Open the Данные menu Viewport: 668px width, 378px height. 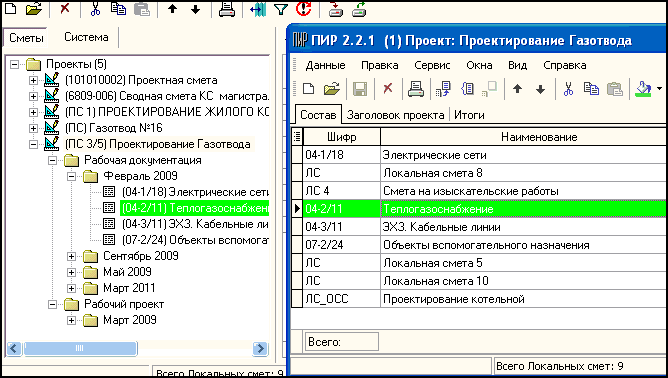[325, 65]
